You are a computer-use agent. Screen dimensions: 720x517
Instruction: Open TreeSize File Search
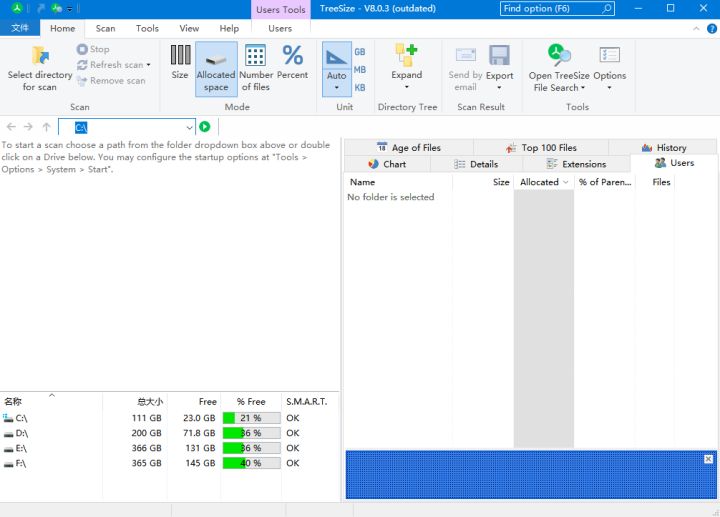coord(559,68)
